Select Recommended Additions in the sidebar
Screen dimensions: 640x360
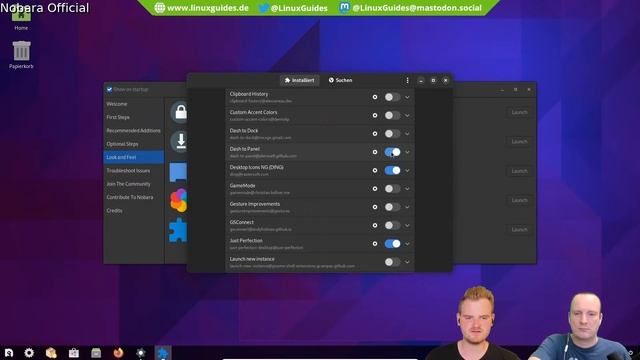coord(134,131)
